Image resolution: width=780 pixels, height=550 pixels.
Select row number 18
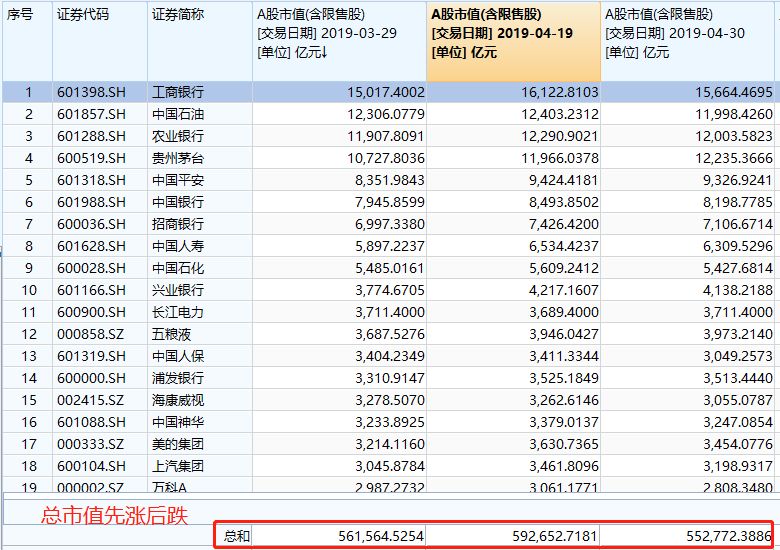27,466
